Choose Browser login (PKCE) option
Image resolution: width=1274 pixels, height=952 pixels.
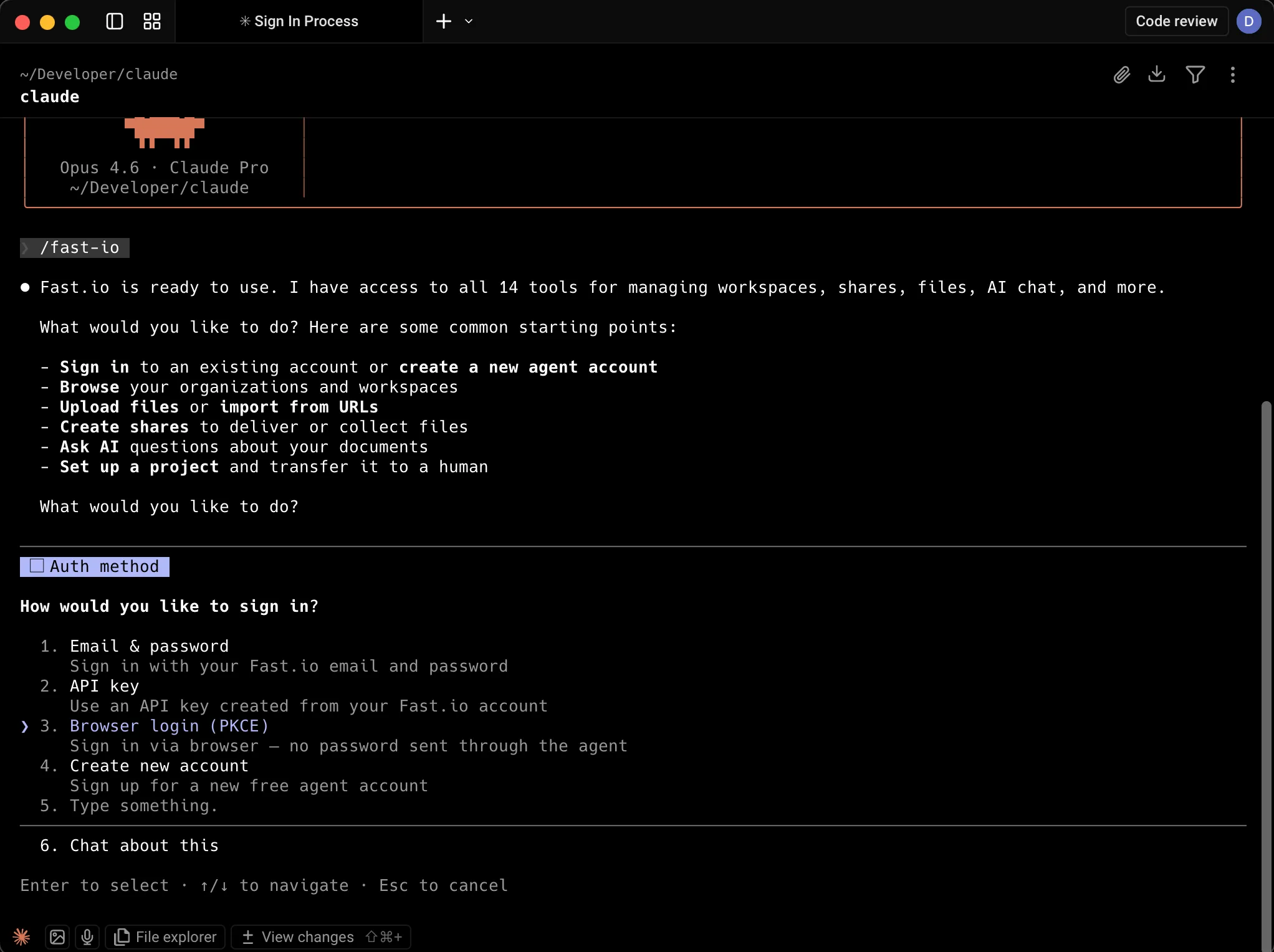tap(169, 726)
